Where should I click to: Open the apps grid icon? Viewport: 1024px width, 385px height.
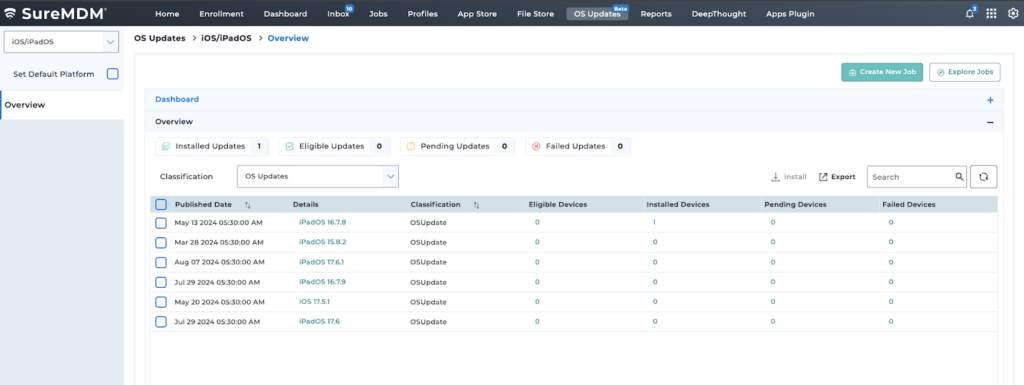(991, 14)
